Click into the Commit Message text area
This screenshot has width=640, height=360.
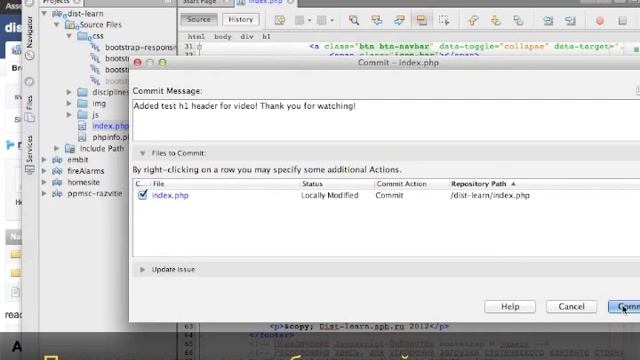(x=386, y=120)
